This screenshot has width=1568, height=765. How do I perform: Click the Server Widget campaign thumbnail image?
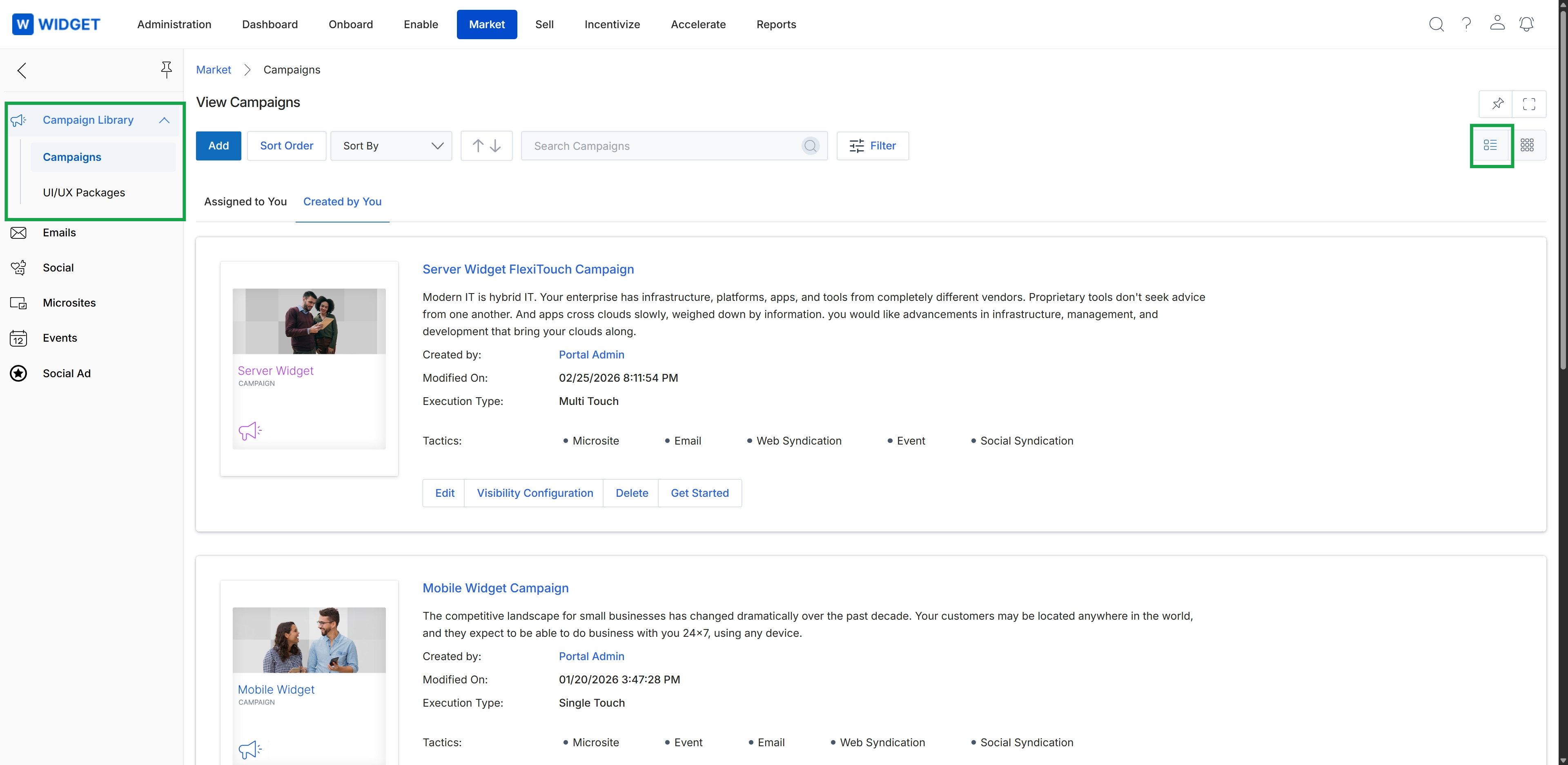[x=309, y=321]
